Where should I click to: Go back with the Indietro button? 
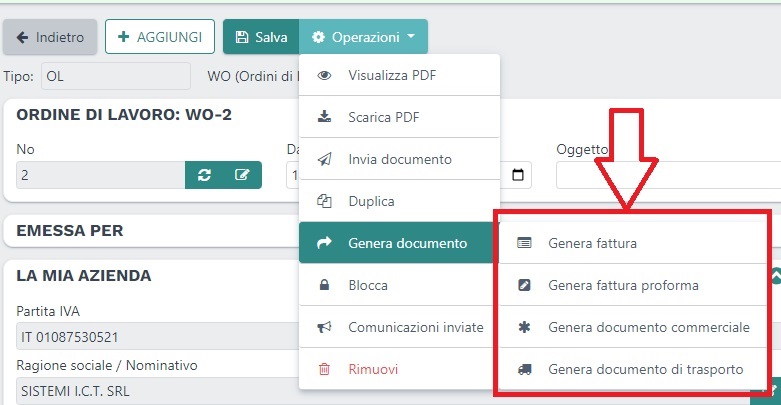(x=50, y=37)
